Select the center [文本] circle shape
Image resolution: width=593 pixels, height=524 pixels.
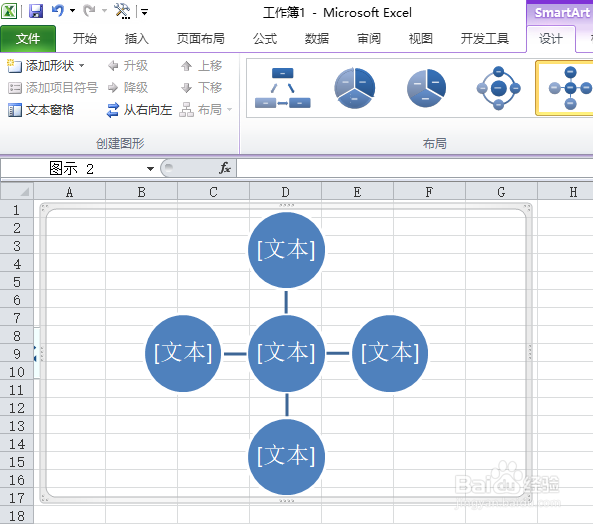(x=286, y=353)
